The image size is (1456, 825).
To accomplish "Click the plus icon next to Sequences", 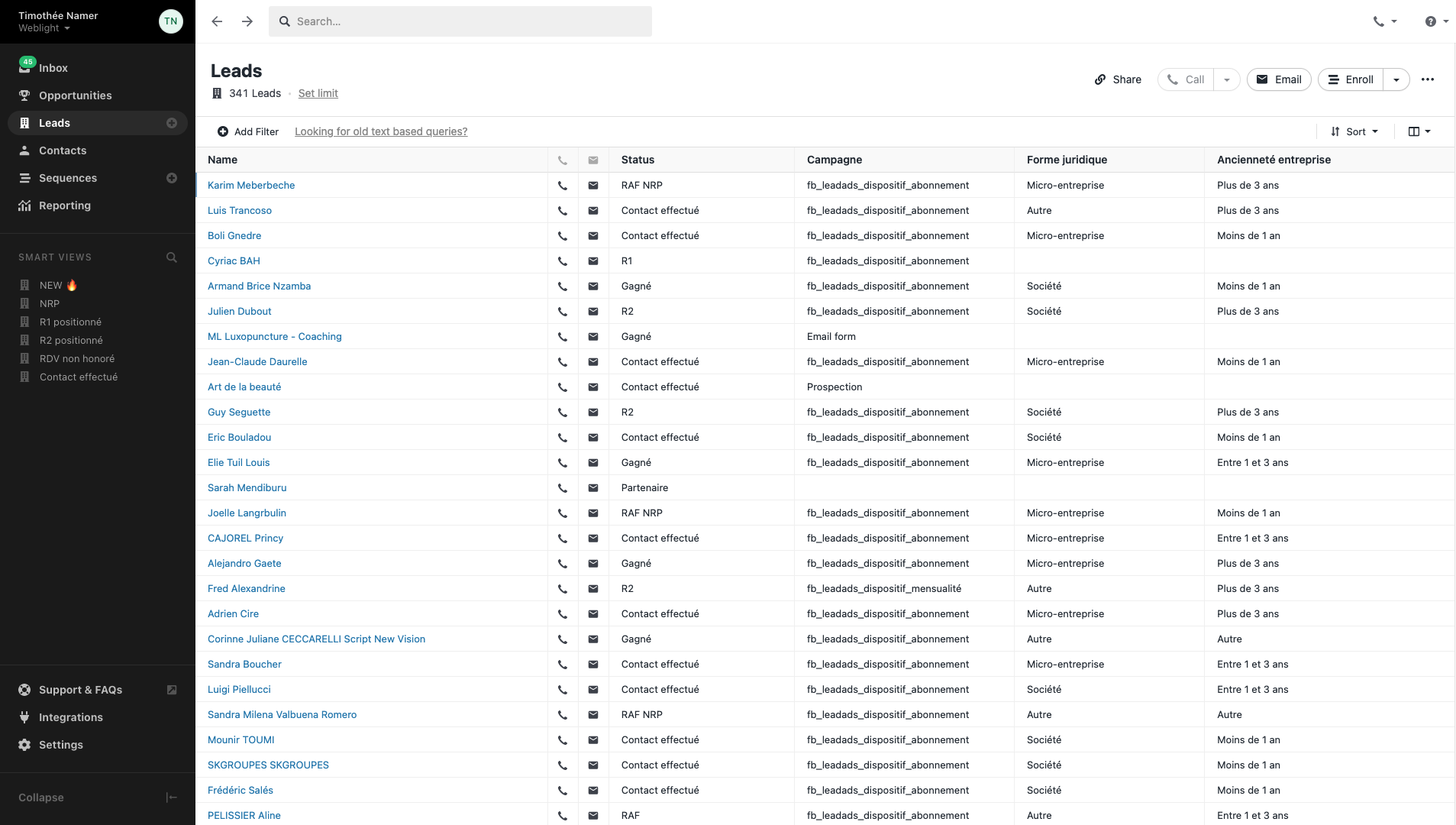I will [172, 178].
